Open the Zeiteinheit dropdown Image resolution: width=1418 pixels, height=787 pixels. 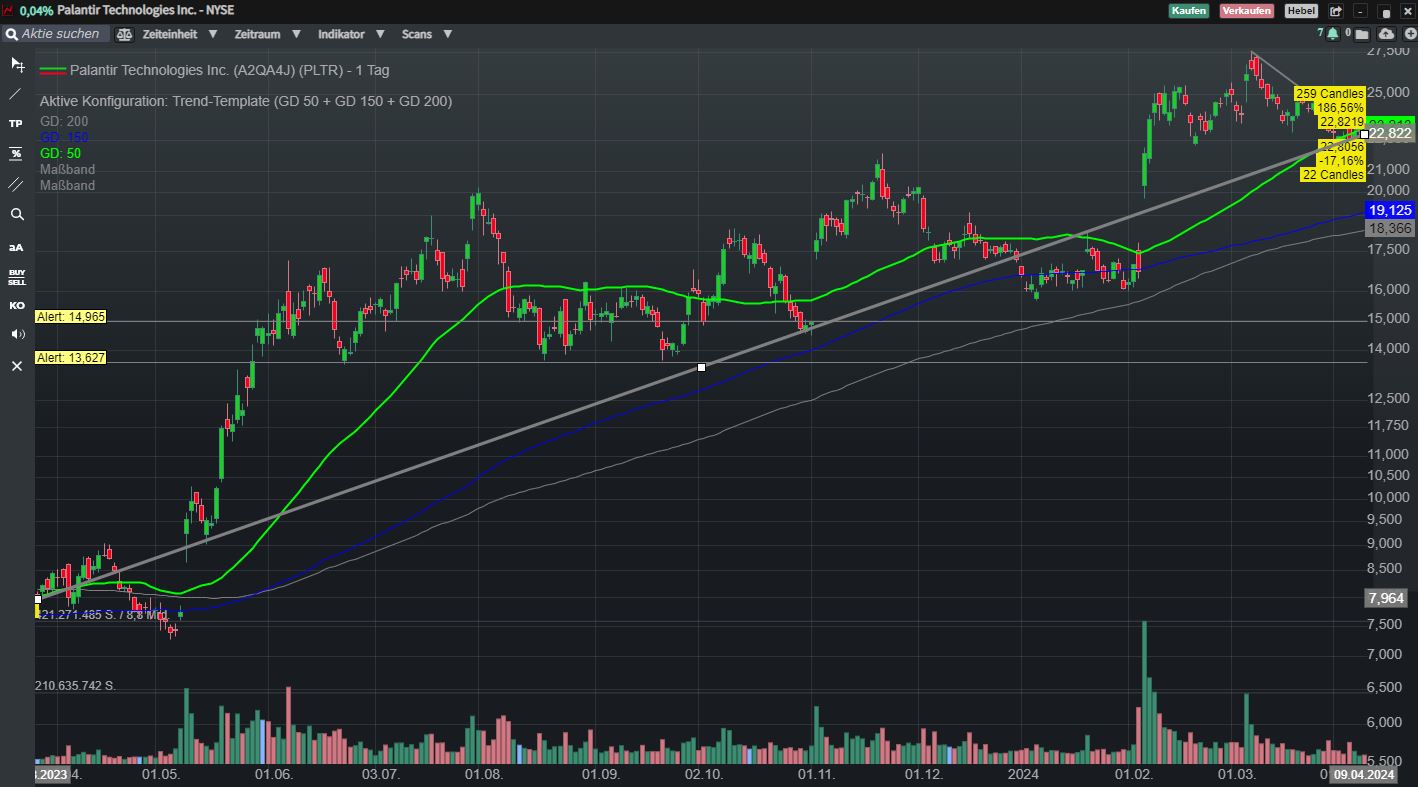[x=180, y=34]
